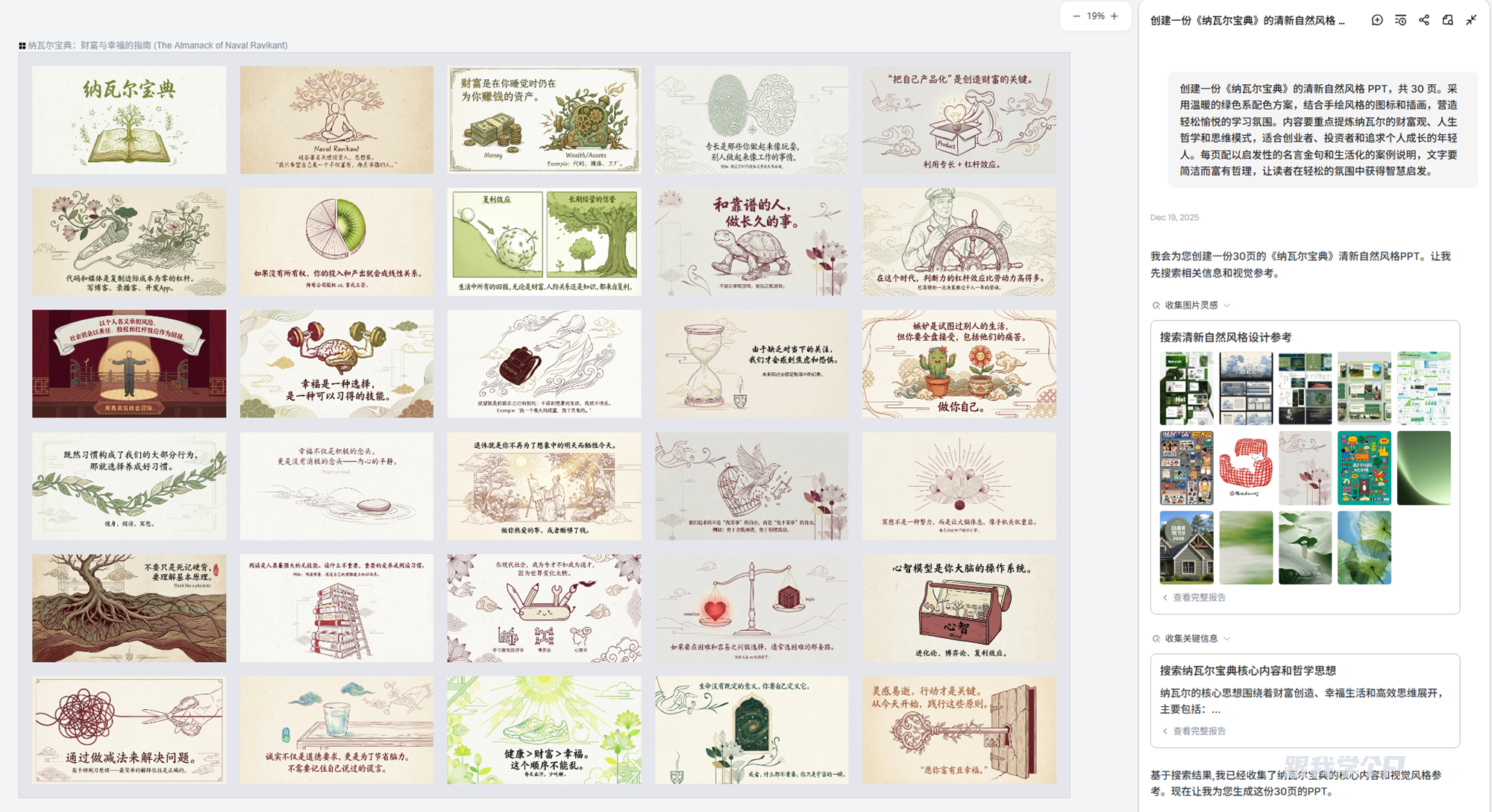The width and height of the screenshot is (1492, 812).
Task: Open the files icon beside the share icon
Action: coord(1447,20)
